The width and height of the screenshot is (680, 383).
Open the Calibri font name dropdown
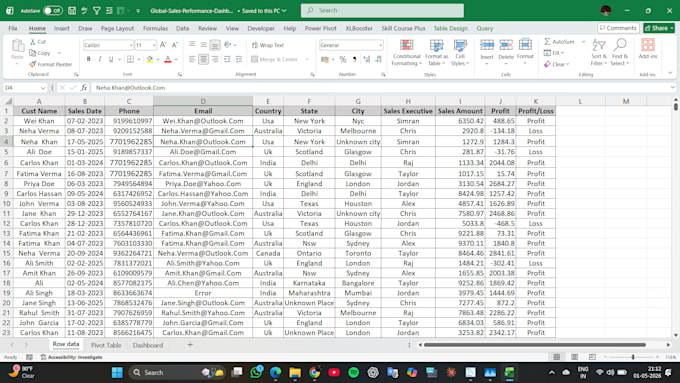131,45
